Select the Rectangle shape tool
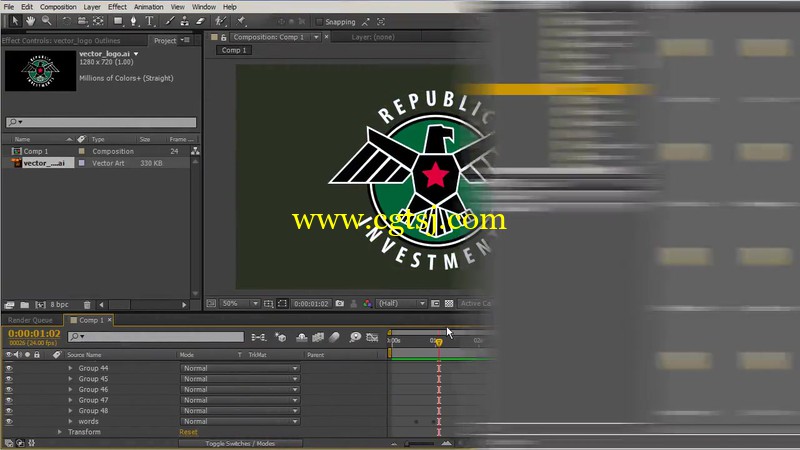The width and height of the screenshot is (800, 450). coord(118,21)
